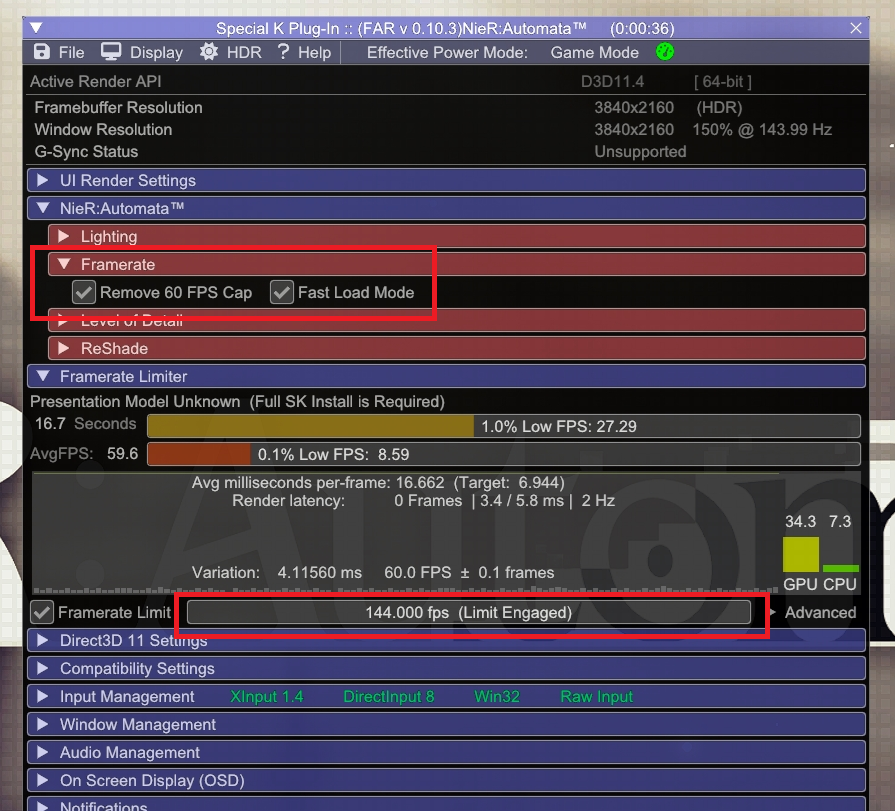Click the G-Sync Status Unsupported value
The height and width of the screenshot is (811, 895).
(x=640, y=152)
